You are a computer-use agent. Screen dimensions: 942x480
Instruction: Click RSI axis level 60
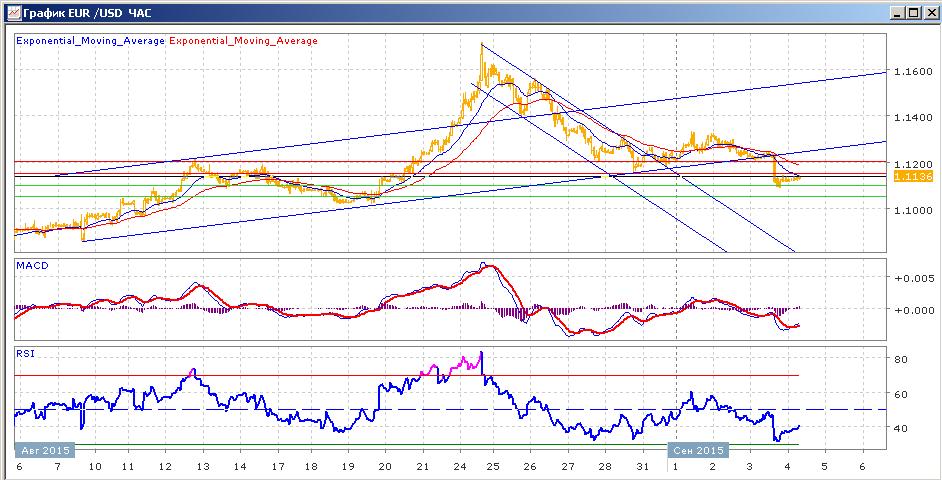point(901,394)
